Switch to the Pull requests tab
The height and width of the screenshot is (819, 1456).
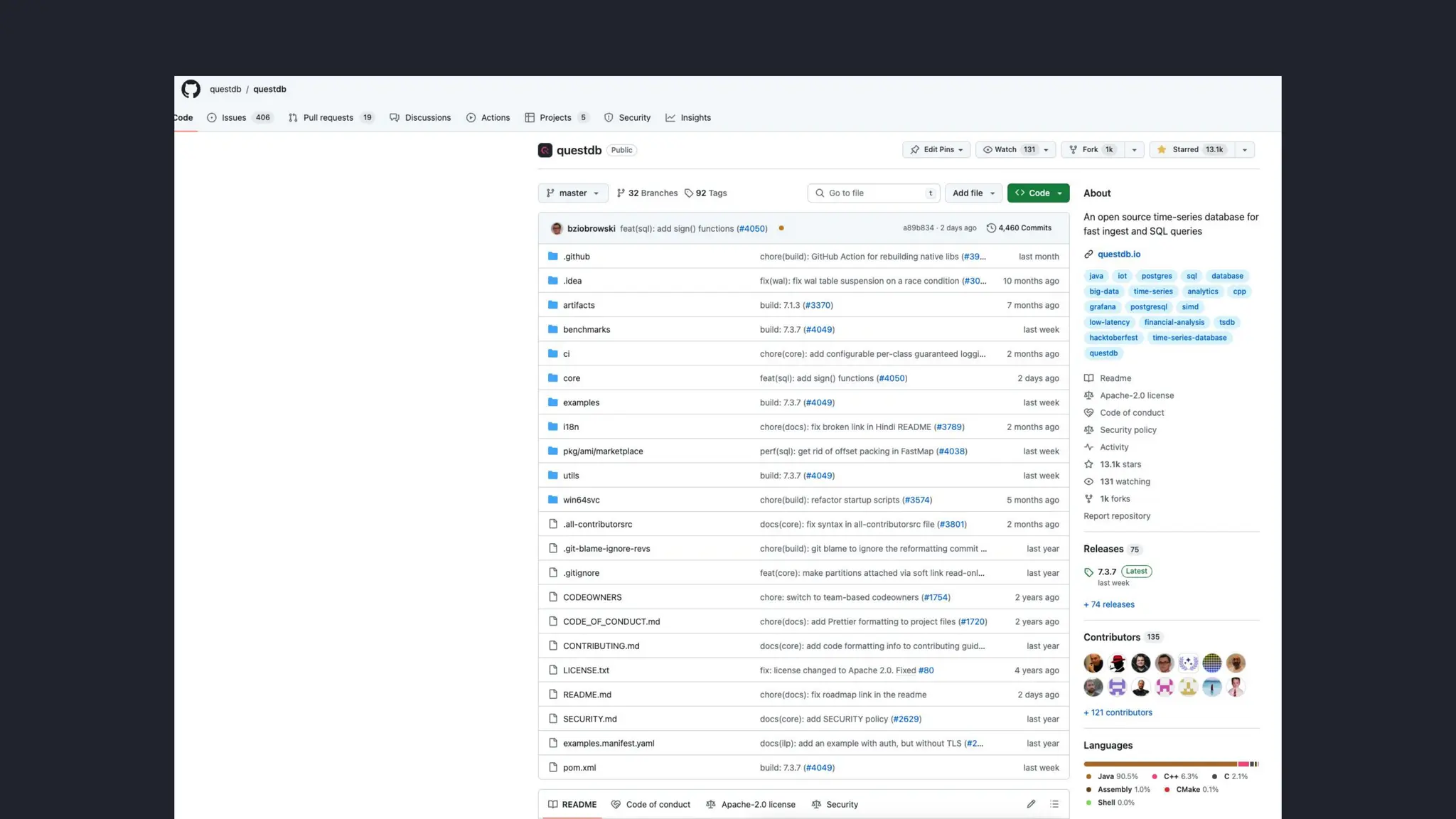pyautogui.click(x=328, y=117)
